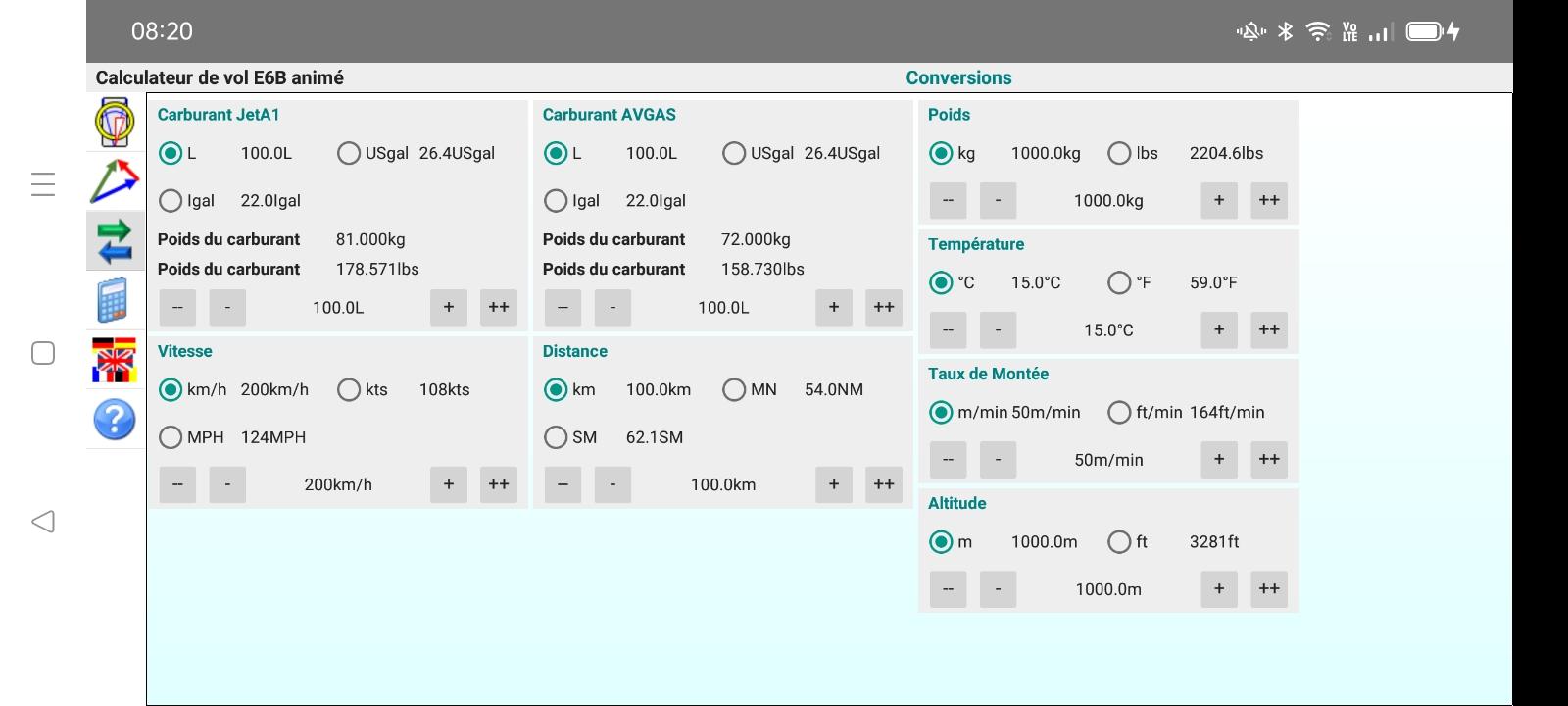Select kg unit in Poids
The width and height of the screenshot is (1568, 706).
pyautogui.click(x=941, y=153)
